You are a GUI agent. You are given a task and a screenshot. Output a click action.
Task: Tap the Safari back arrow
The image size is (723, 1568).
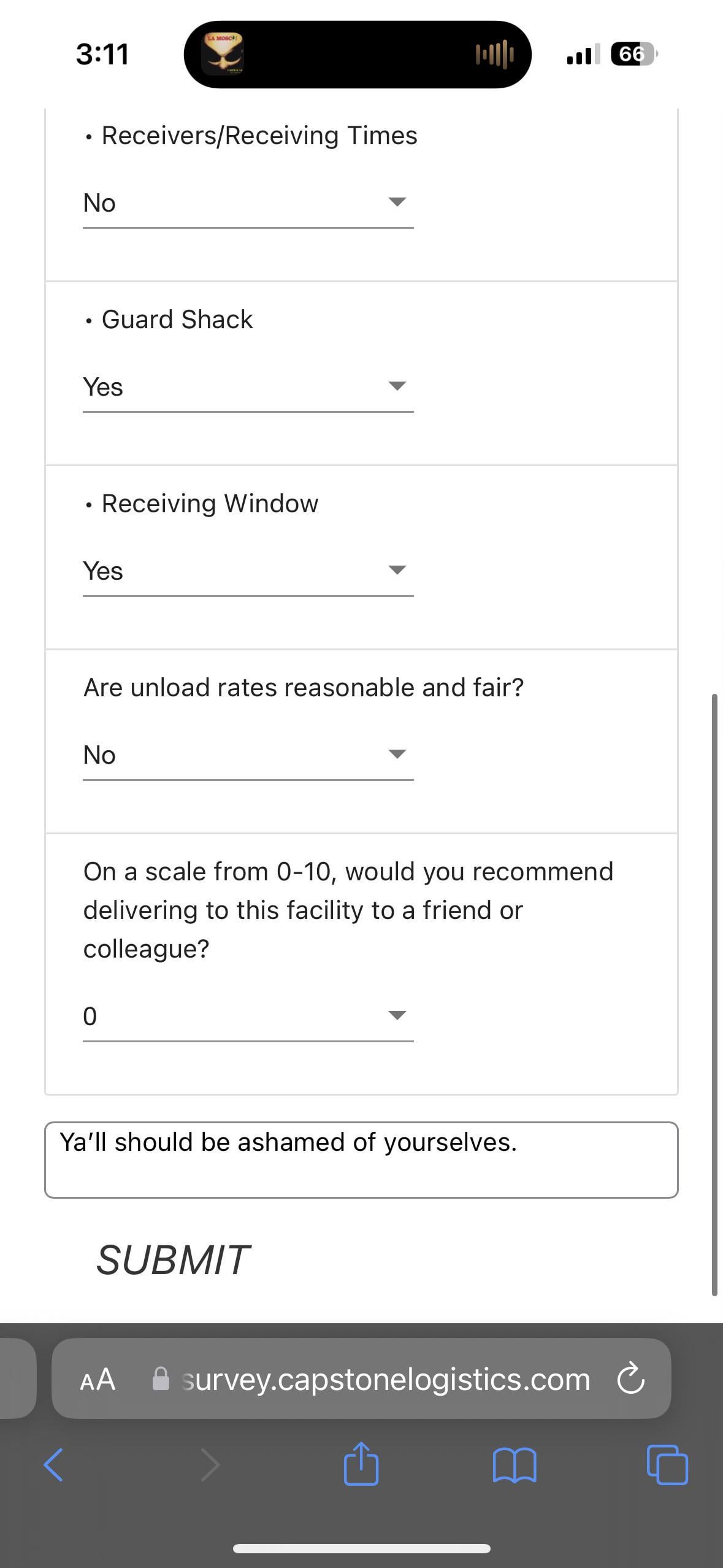click(53, 1465)
